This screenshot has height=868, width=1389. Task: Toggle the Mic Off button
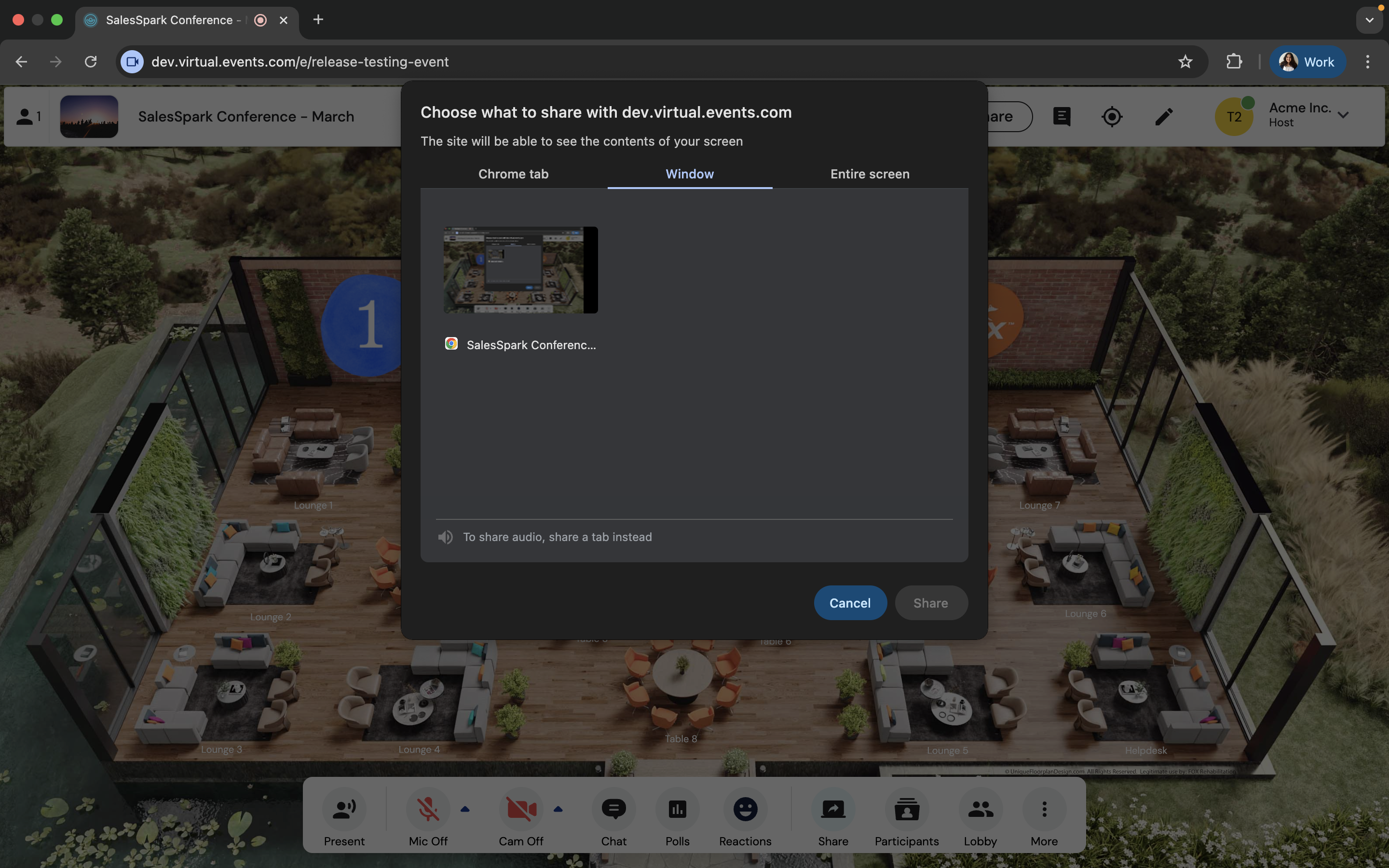click(x=428, y=810)
